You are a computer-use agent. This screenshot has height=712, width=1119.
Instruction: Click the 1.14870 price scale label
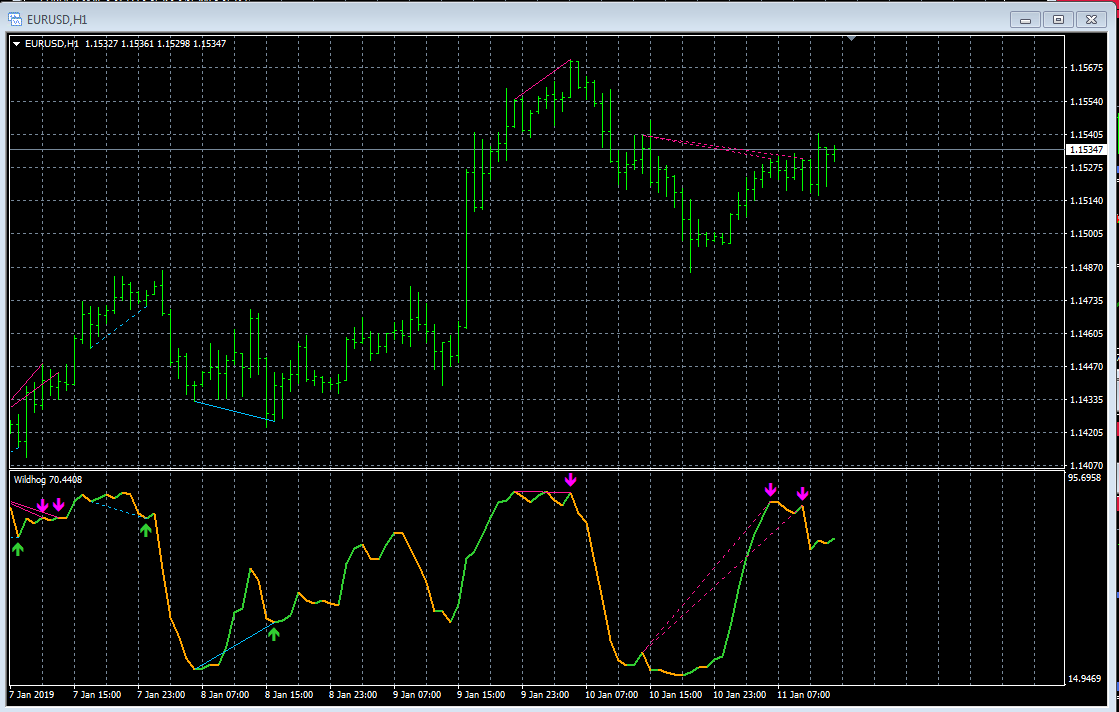pos(1086,268)
